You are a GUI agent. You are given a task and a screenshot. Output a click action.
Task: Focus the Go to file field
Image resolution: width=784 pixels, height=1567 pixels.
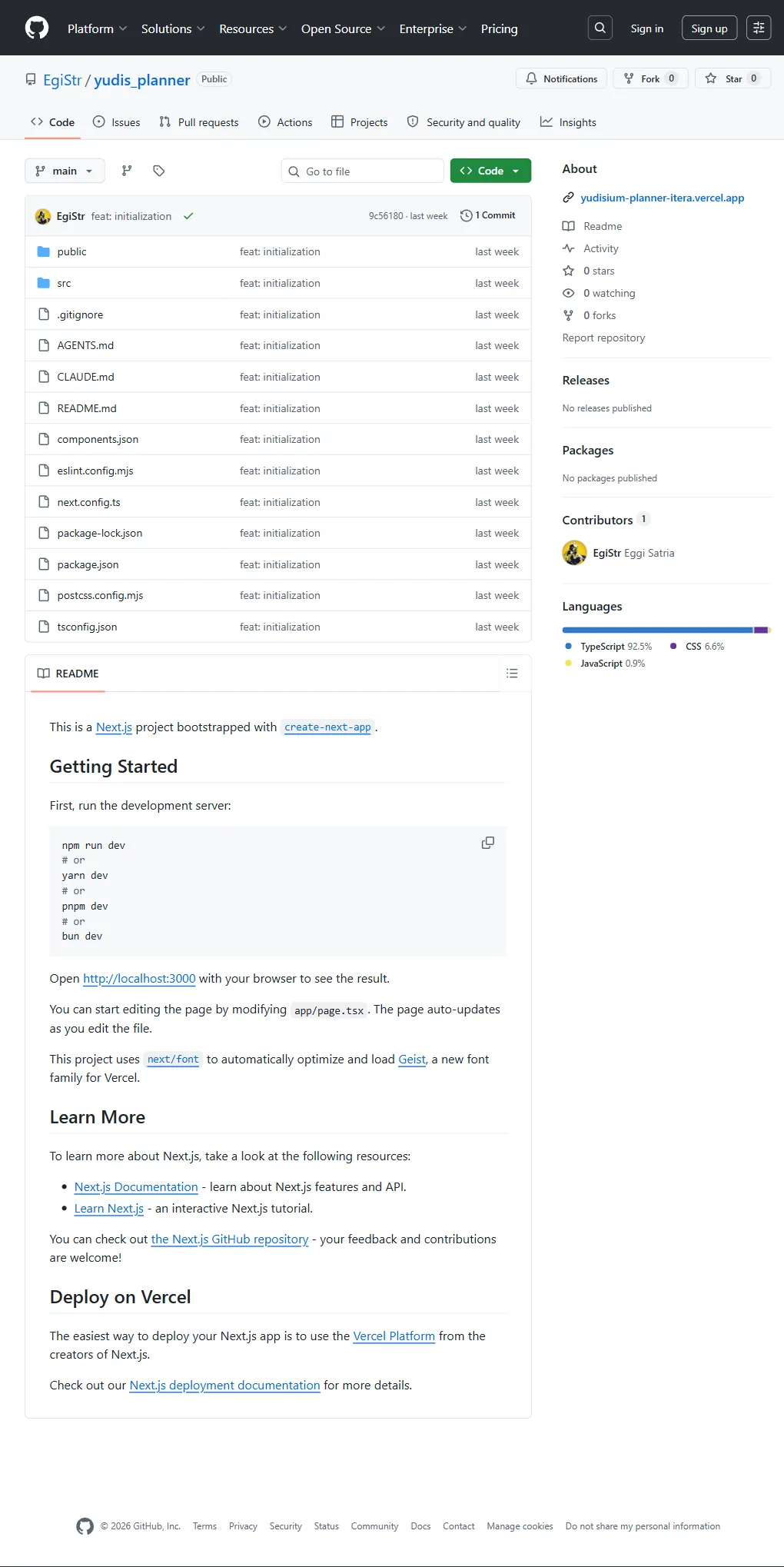[x=363, y=171]
